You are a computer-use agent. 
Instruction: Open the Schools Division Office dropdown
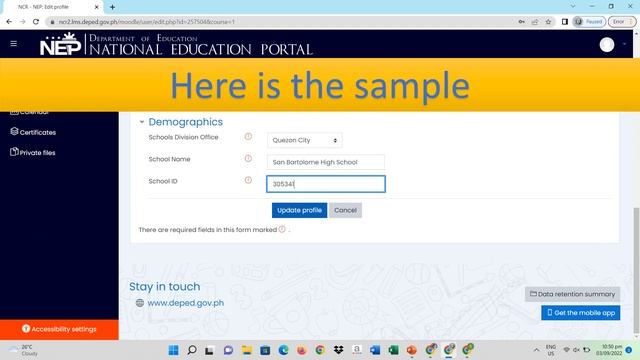click(x=304, y=140)
